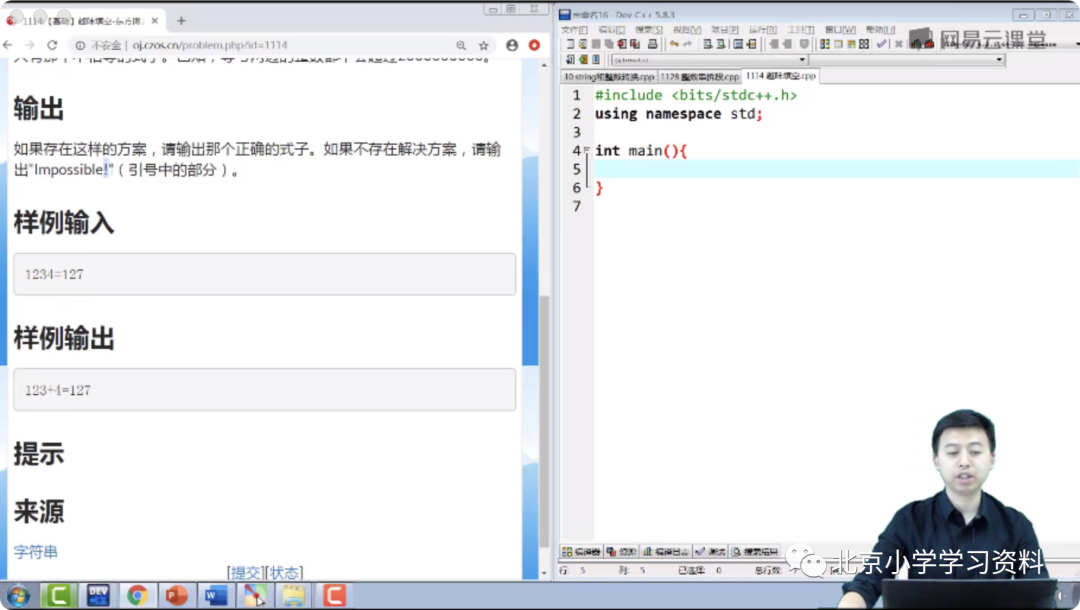Open Chrome profile avatar icon
Screen dimensions: 1080x610
(x=512, y=45)
